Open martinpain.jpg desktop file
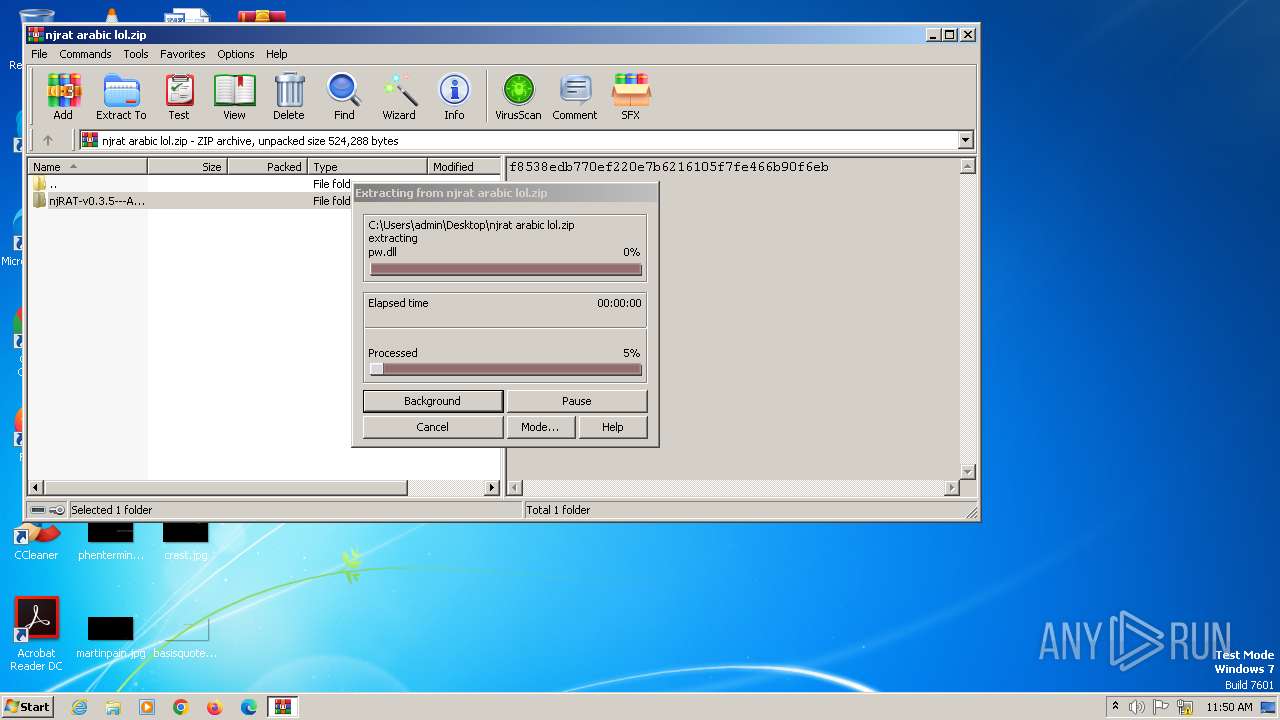Viewport: 1280px width, 720px height. [x=110, y=638]
